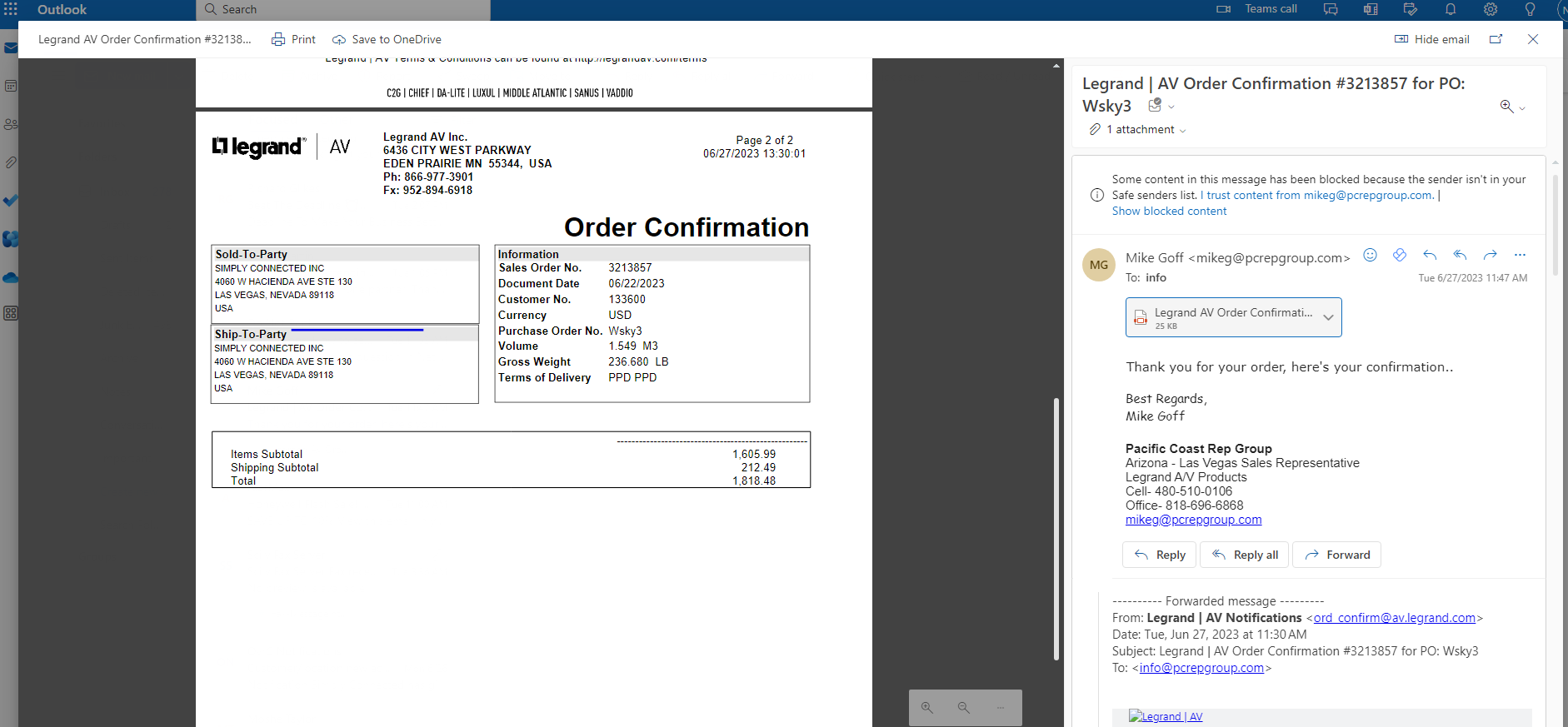Click the Reply button below message
The image size is (1568, 727).
click(x=1159, y=555)
